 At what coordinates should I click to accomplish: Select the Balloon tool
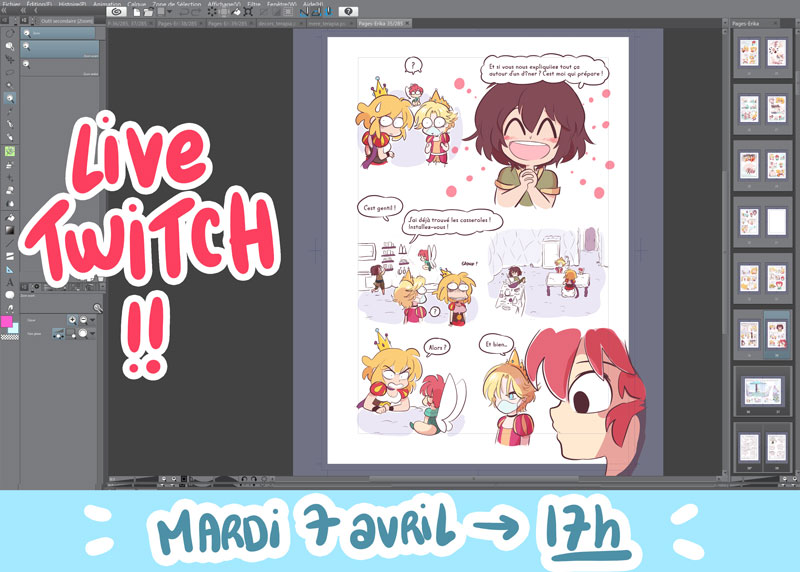click(x=10, y=295)
